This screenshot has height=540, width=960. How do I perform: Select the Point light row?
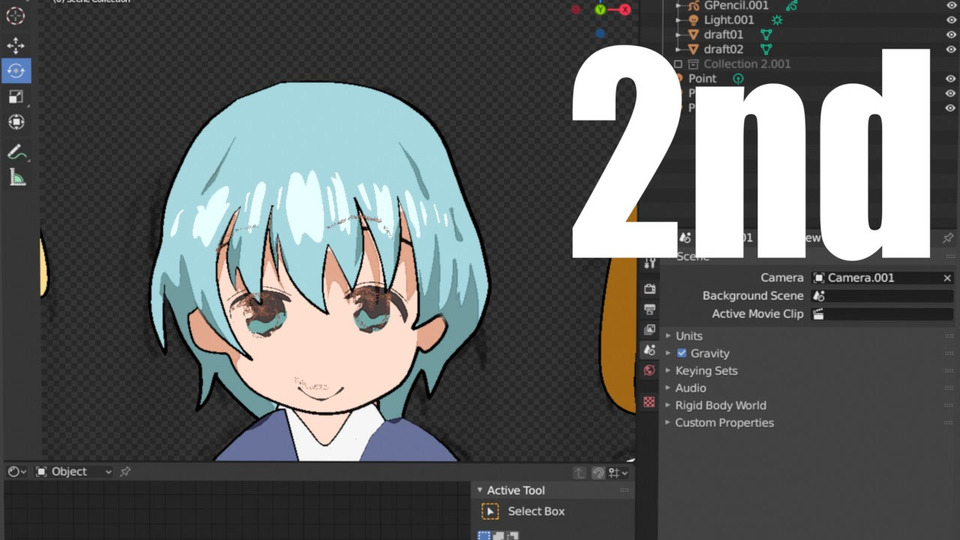point(702,78)
